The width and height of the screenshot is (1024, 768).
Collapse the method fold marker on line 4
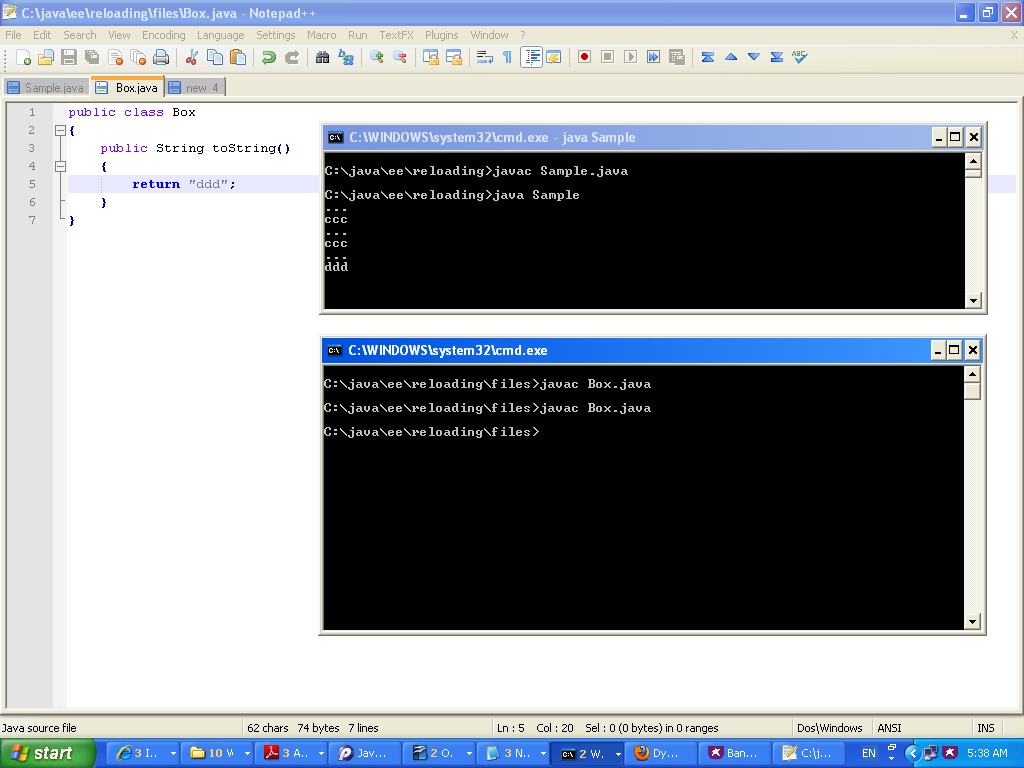point(60,167)
